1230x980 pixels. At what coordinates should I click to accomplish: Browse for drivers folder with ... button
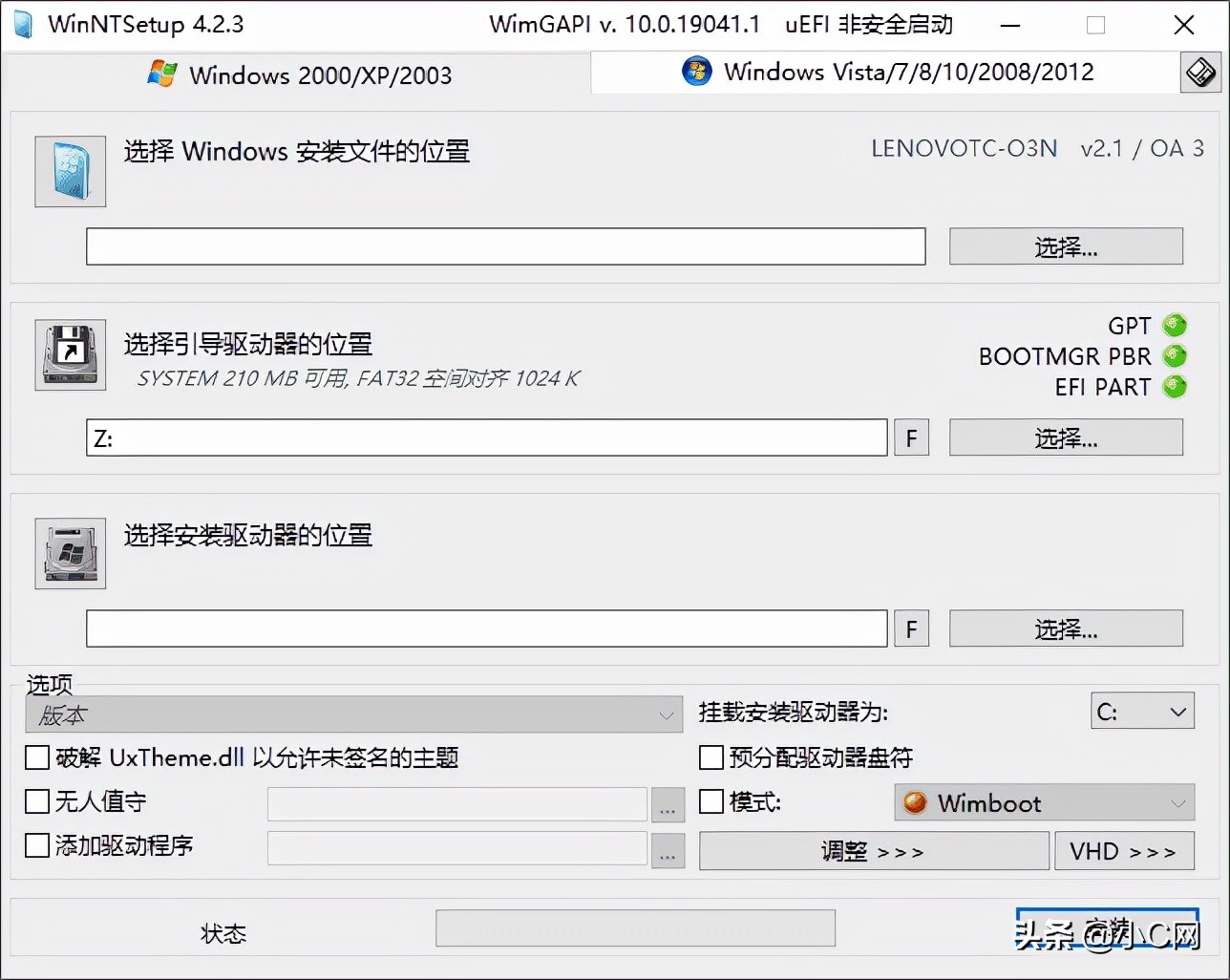click(x=668, y=850)
